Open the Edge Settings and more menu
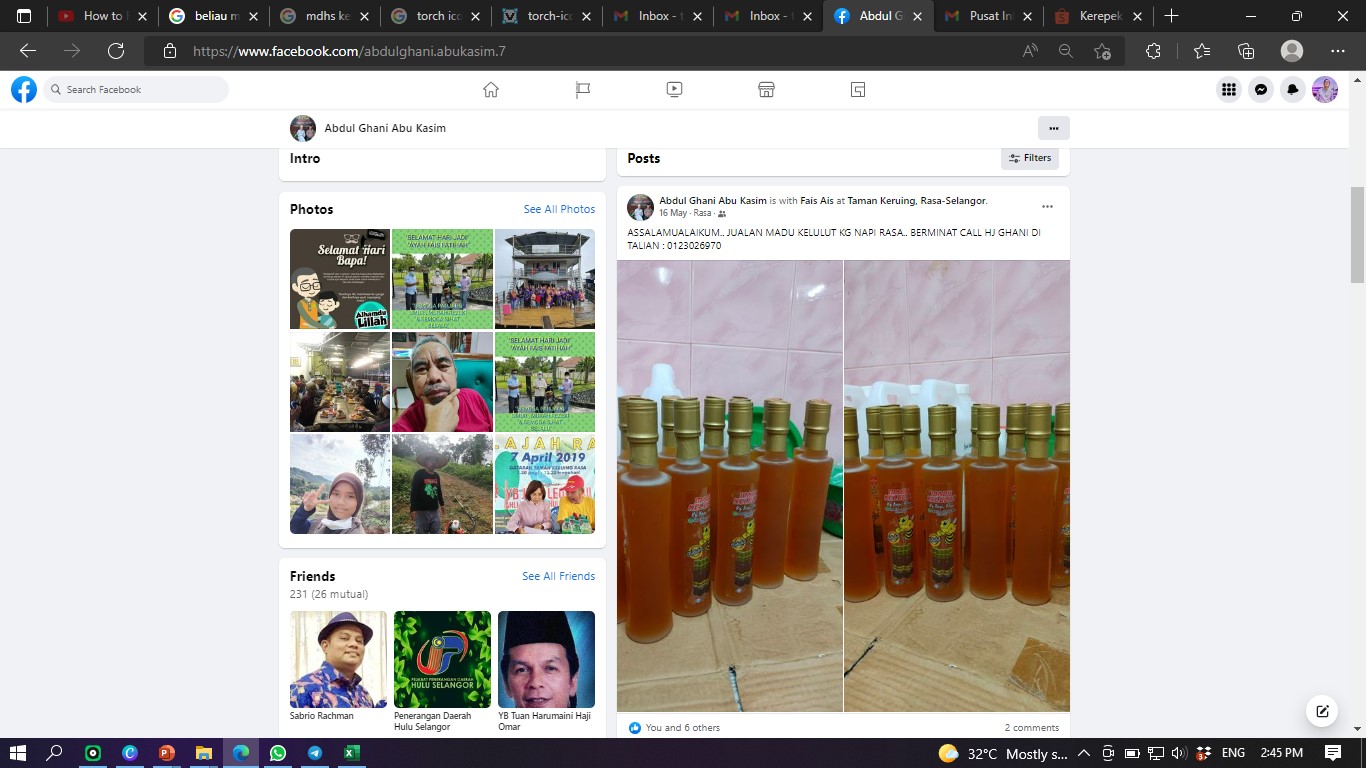Screen dimensions: 1366x768 (x=1338, y=51)
